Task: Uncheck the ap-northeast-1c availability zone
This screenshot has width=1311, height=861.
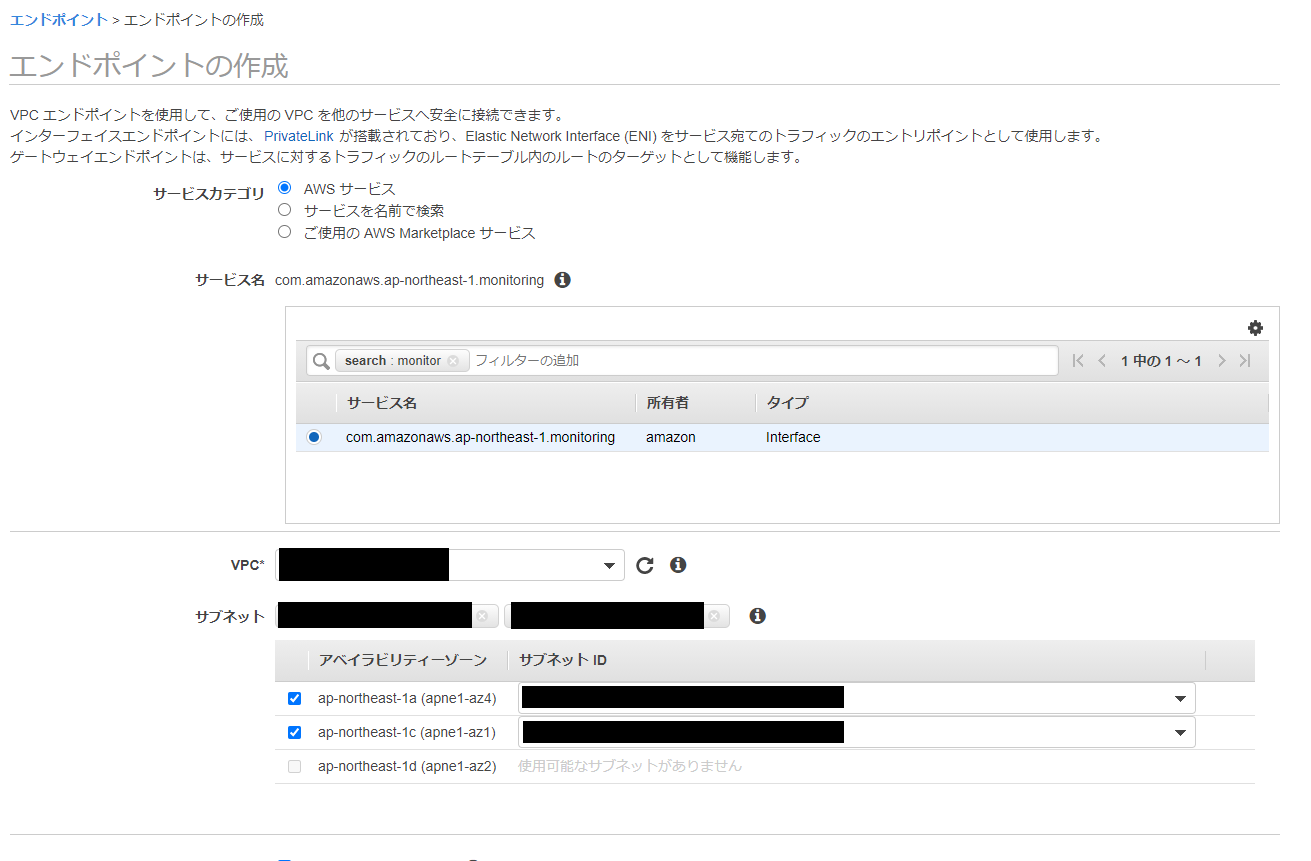Action: point(294,732)
